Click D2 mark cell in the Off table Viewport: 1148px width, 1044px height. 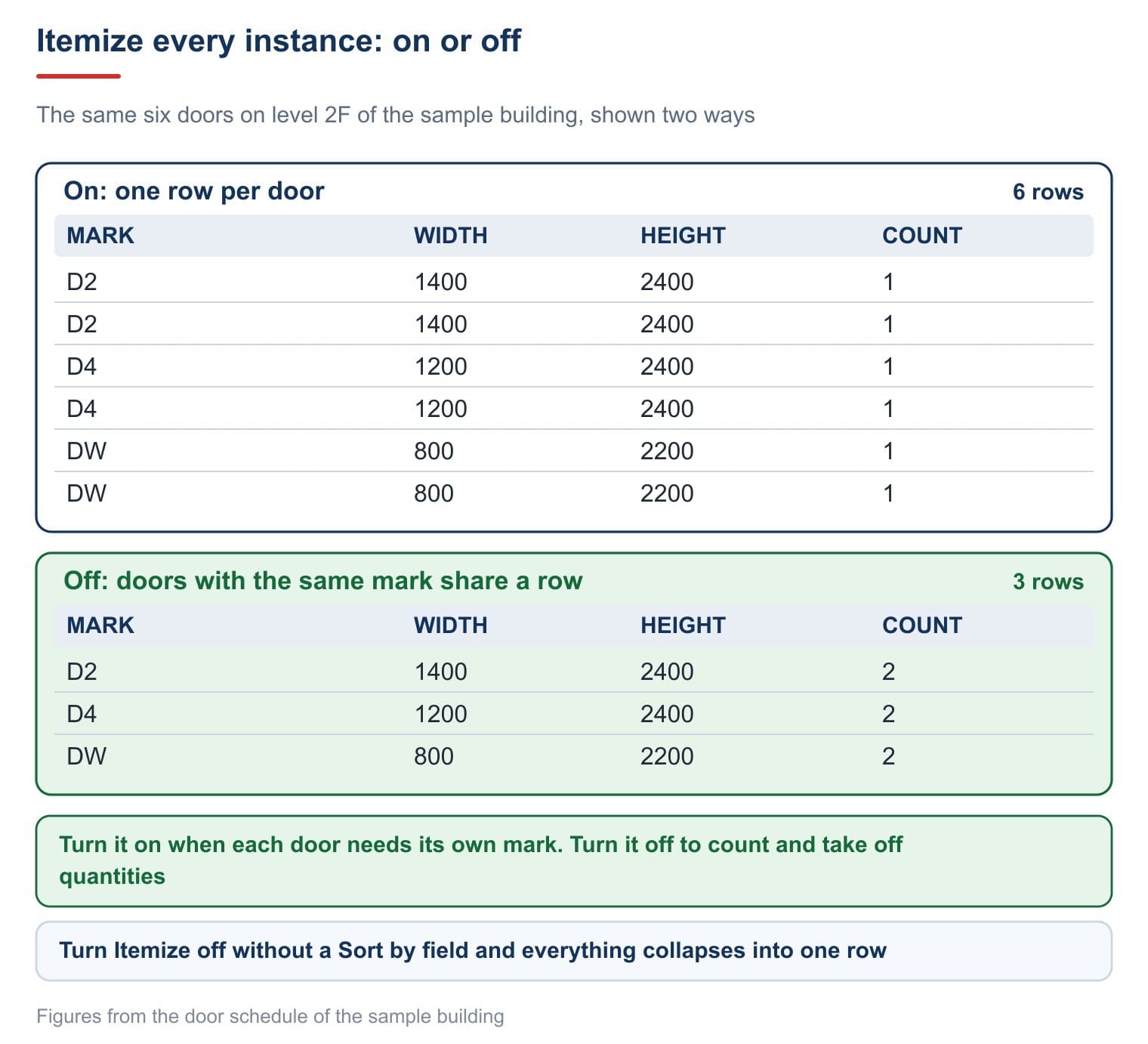pos(82,672)
